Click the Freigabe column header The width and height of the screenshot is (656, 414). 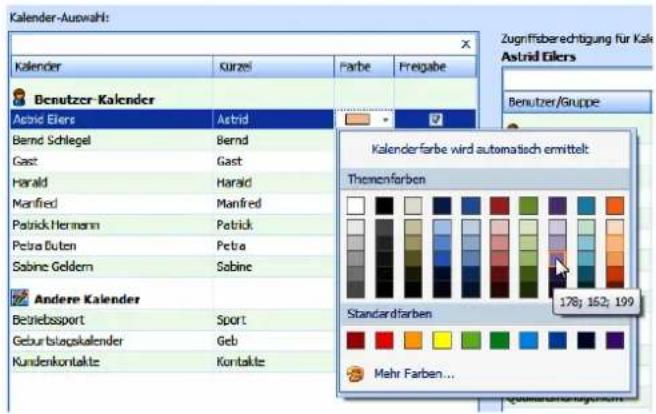tap(435, 67)
